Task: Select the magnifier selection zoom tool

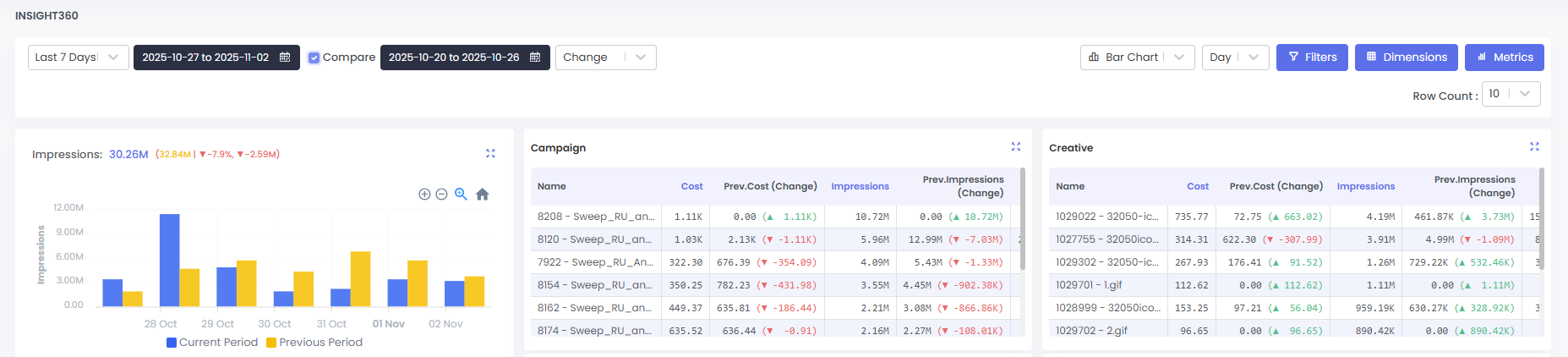Action: (461, 195)
